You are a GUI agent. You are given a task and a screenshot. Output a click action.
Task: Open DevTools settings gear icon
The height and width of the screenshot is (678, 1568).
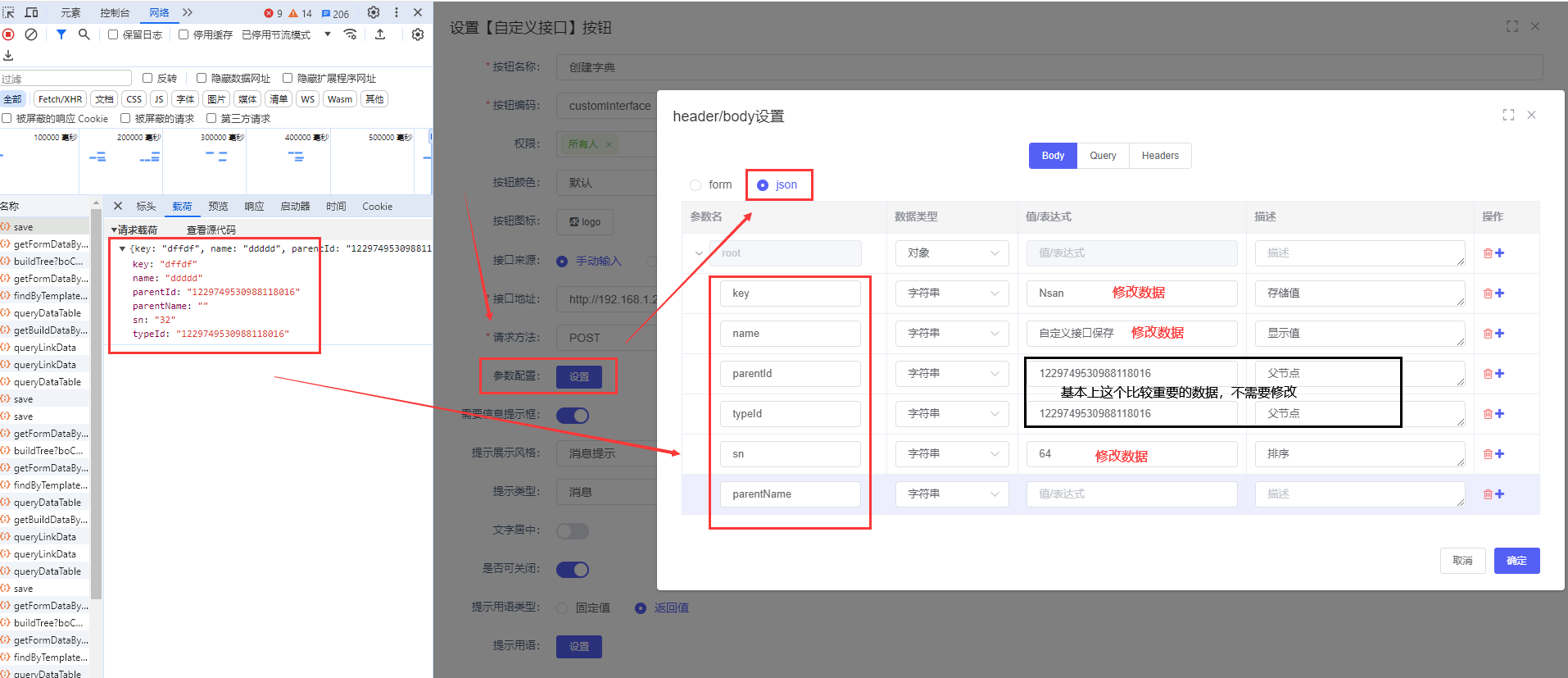(x=374, y=12)
